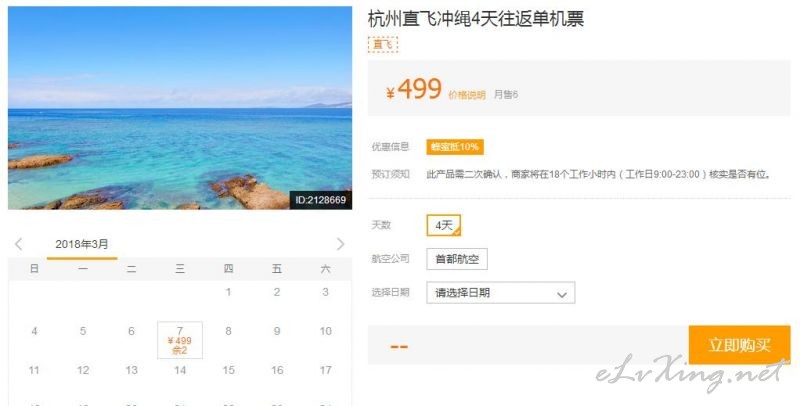Pick March 8 in the calendar
Image resolution: width=800 pixels, height=406 pixels.
(x=229, y=331)
